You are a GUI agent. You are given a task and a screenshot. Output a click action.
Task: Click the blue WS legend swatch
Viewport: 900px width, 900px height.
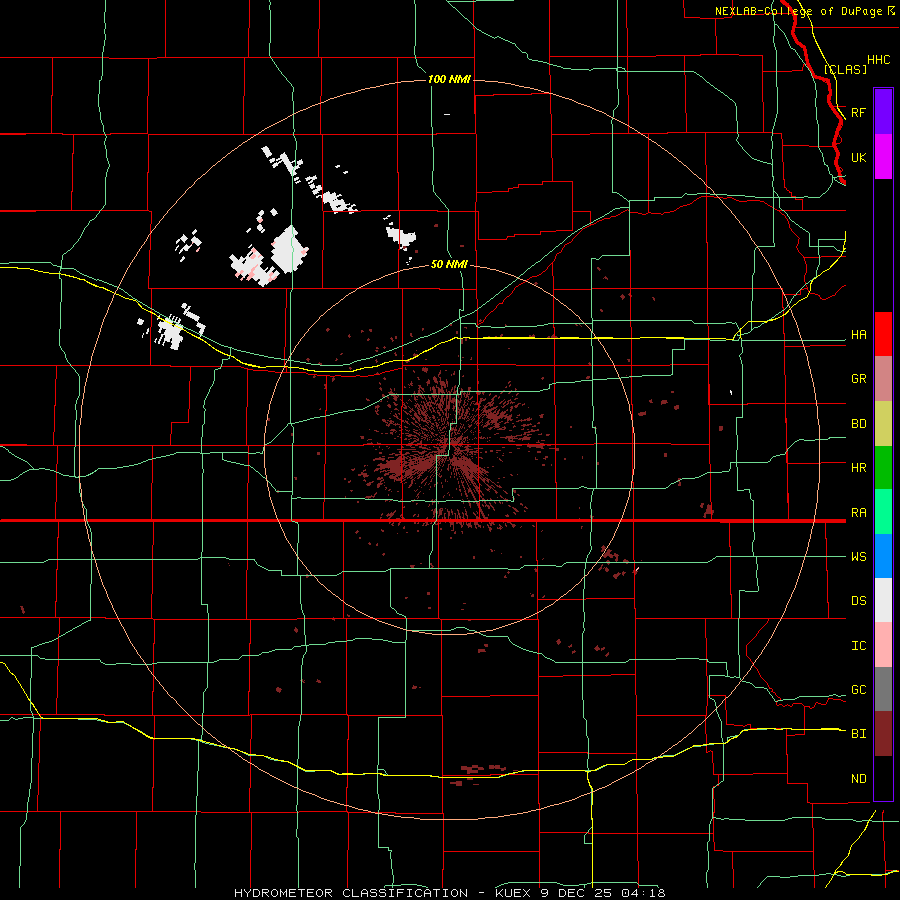click(x=883, y=556)
